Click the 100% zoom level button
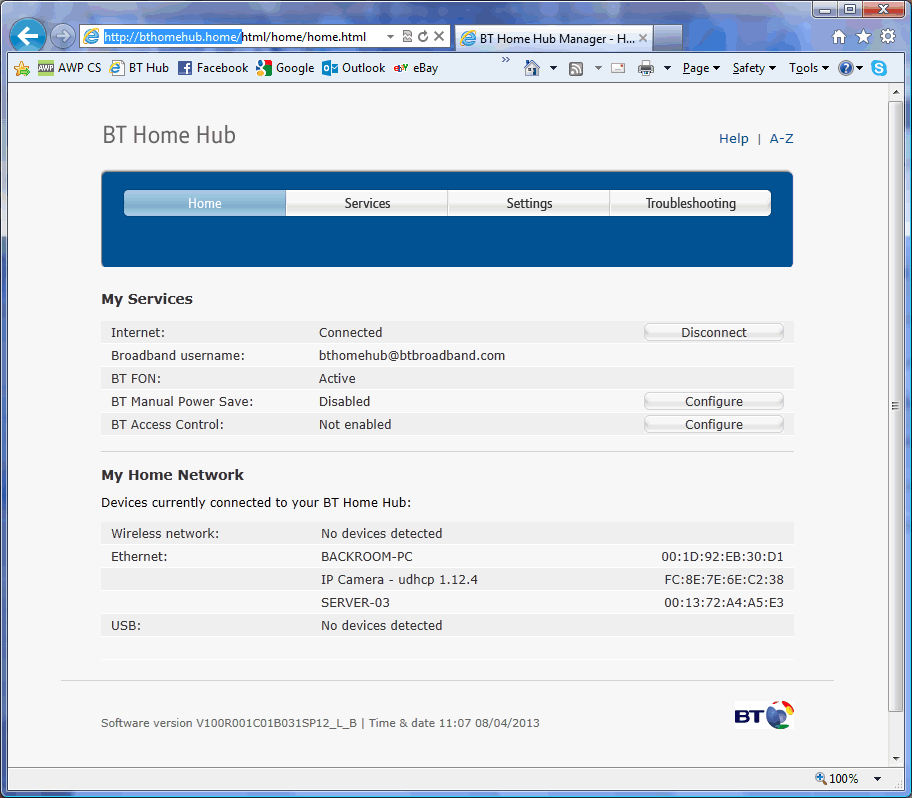The width and height of the screenshot is (912, 798). coord(837,778)
